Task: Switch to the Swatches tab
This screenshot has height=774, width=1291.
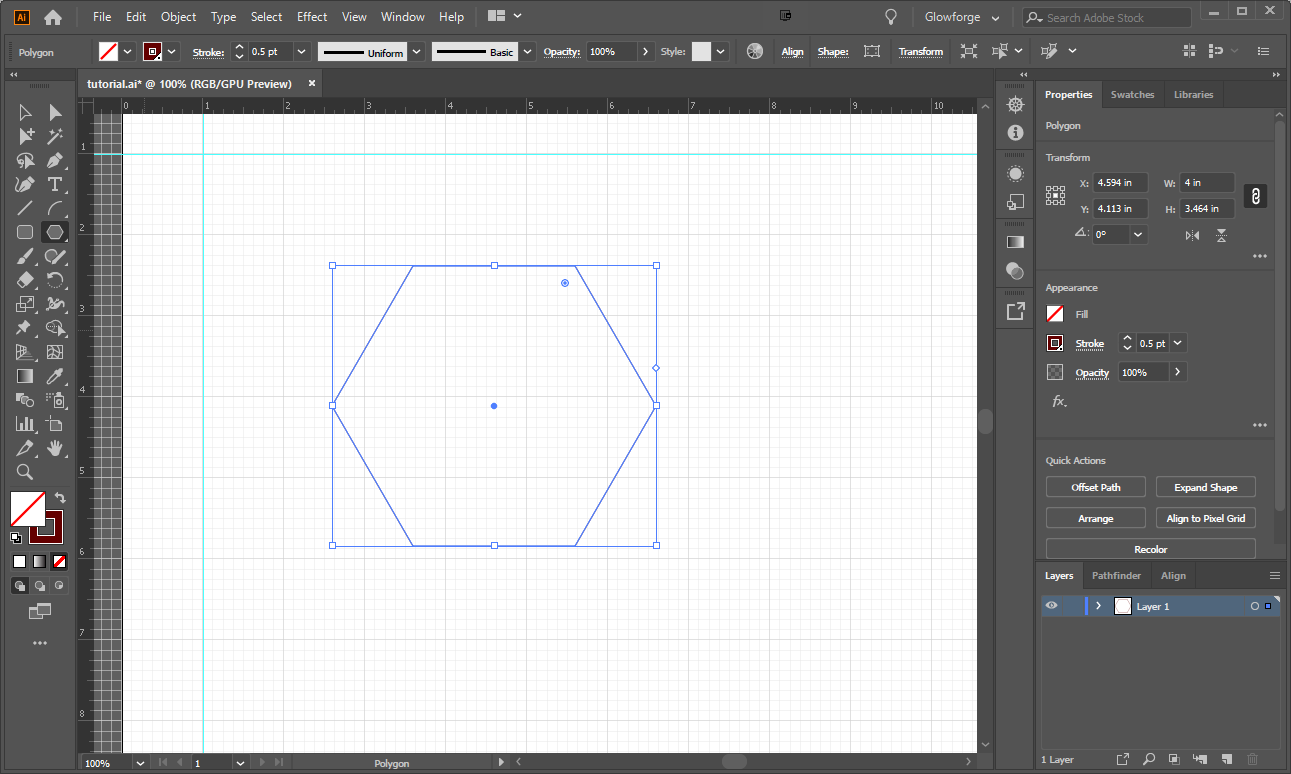Action: (x=1132, y=94)
